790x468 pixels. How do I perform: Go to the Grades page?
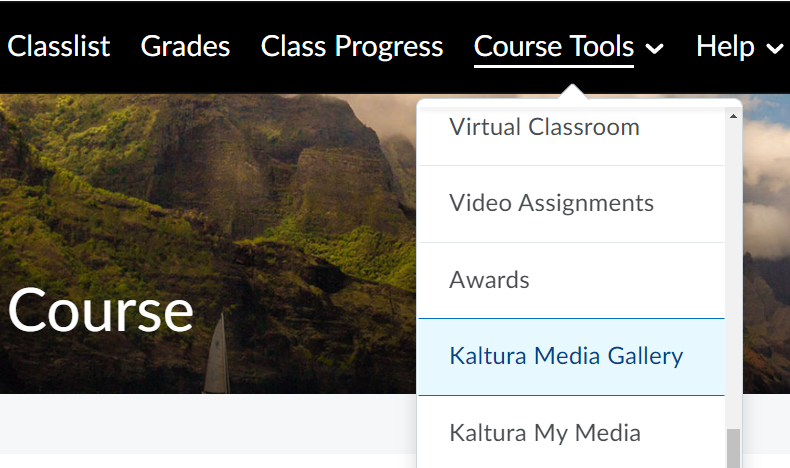(x=185, y=46)
